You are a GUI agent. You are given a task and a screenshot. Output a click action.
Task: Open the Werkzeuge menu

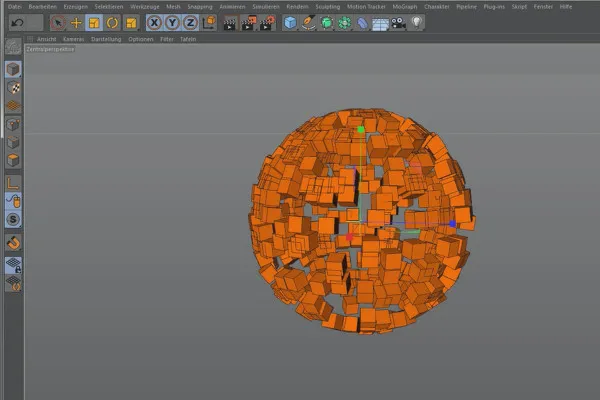(145, 7)
